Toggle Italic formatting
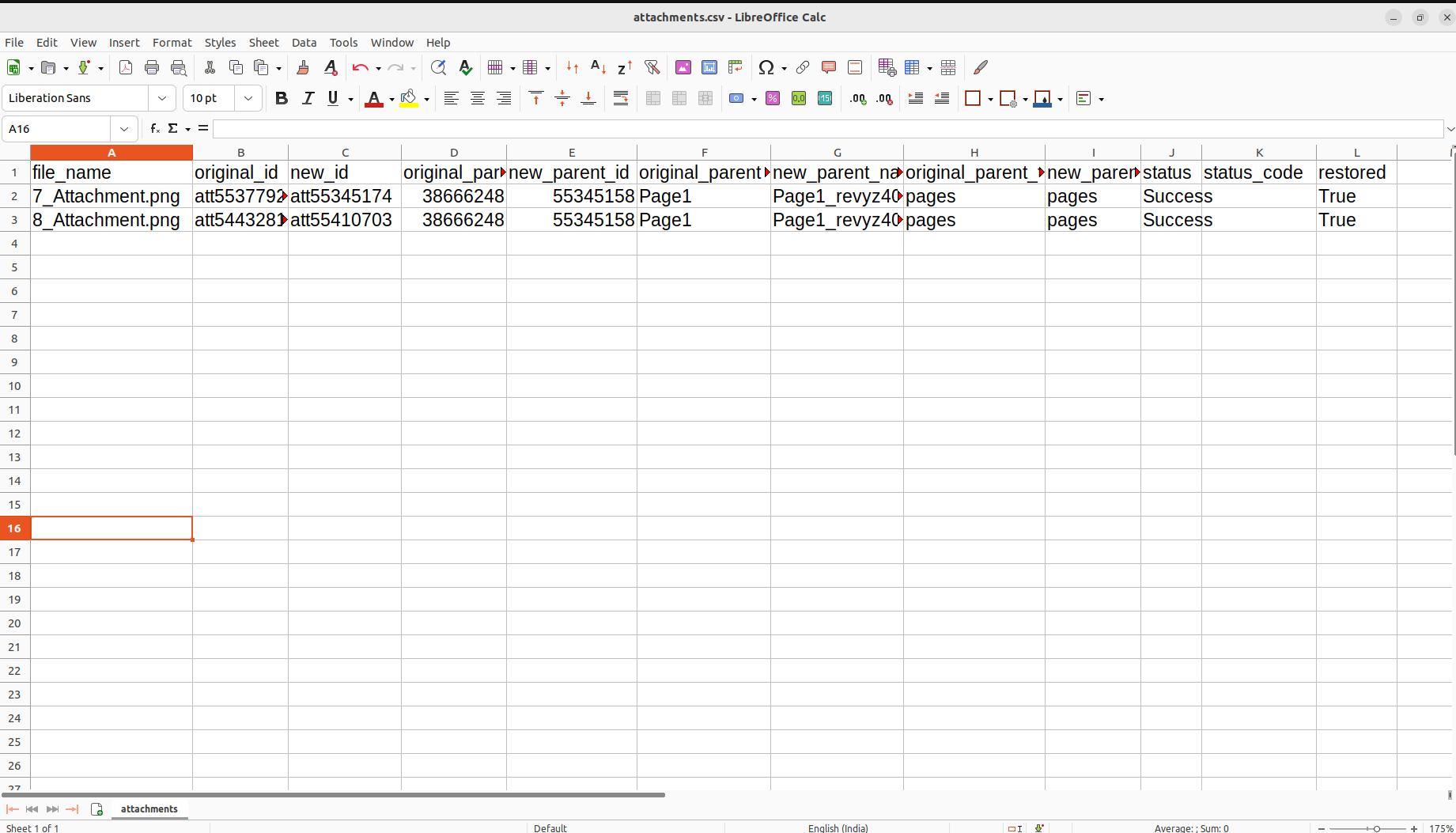Screen dimensions: 1456x833 (x=308, y=99)
